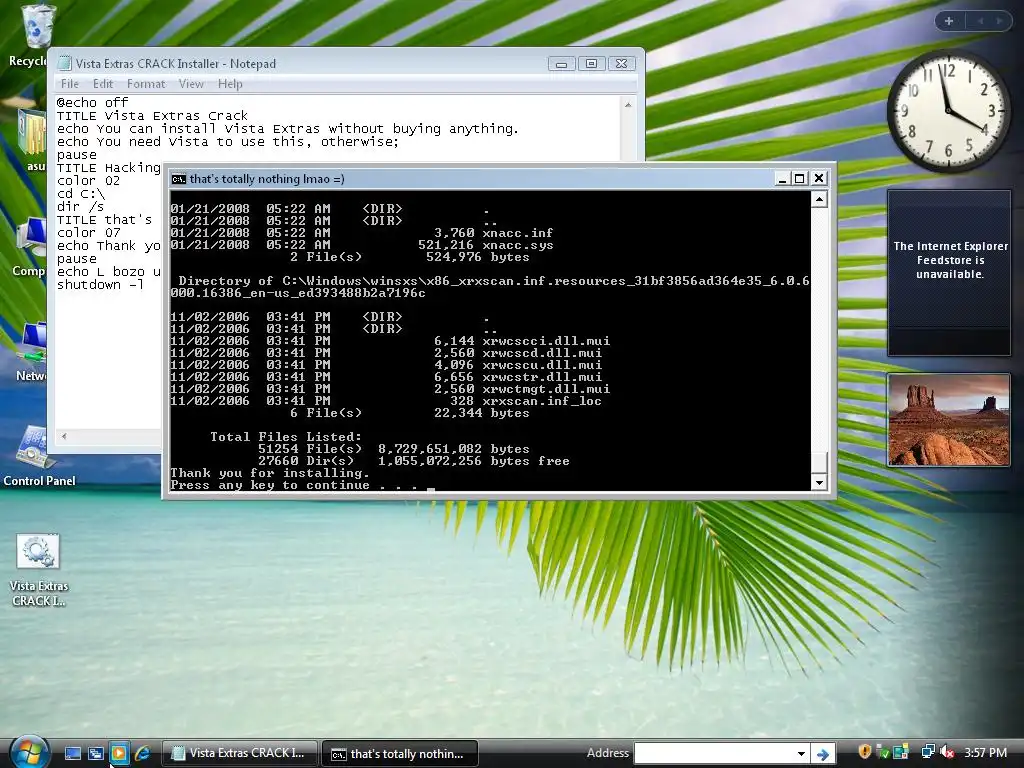The width and height of the screenshot is (1024, 768).
Task: Switch to 'that's totally nothin...' console taskbar button
Action: click(400, 753)
